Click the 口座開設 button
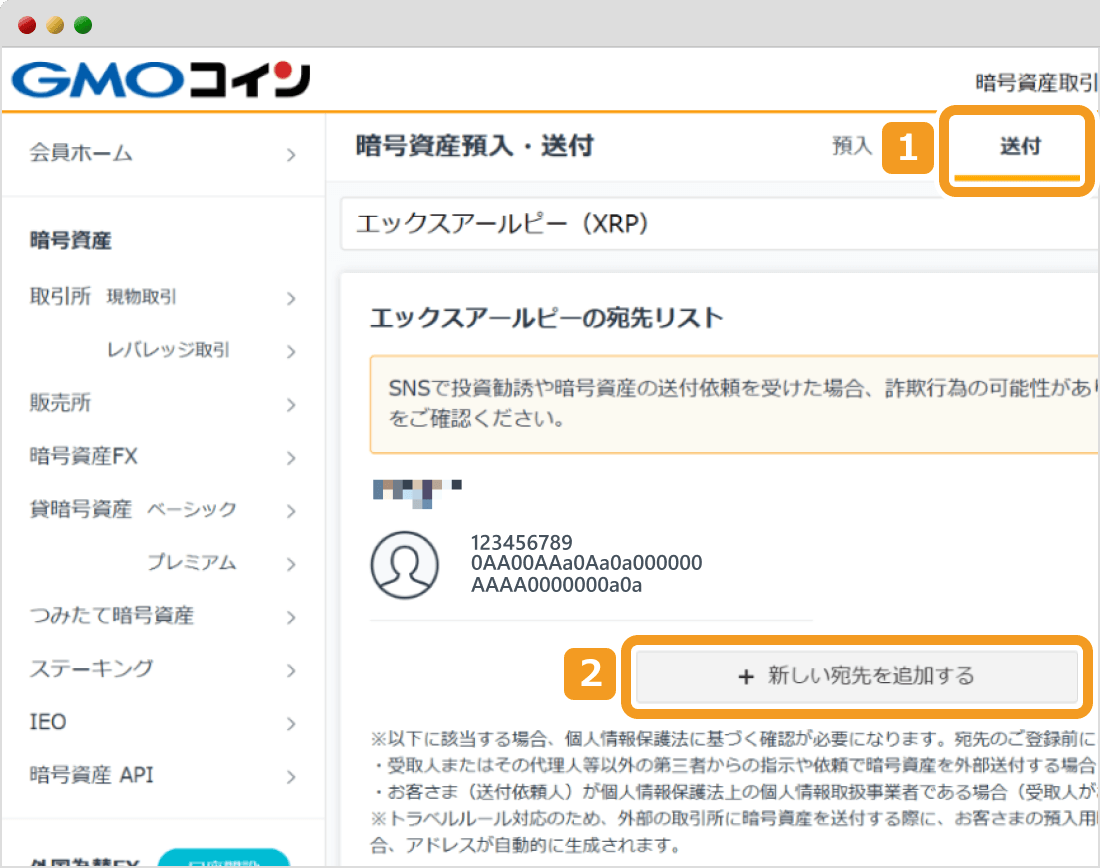Image resolution: width=1100 pixels, height=868 pixels. click(x=224, y=858)
